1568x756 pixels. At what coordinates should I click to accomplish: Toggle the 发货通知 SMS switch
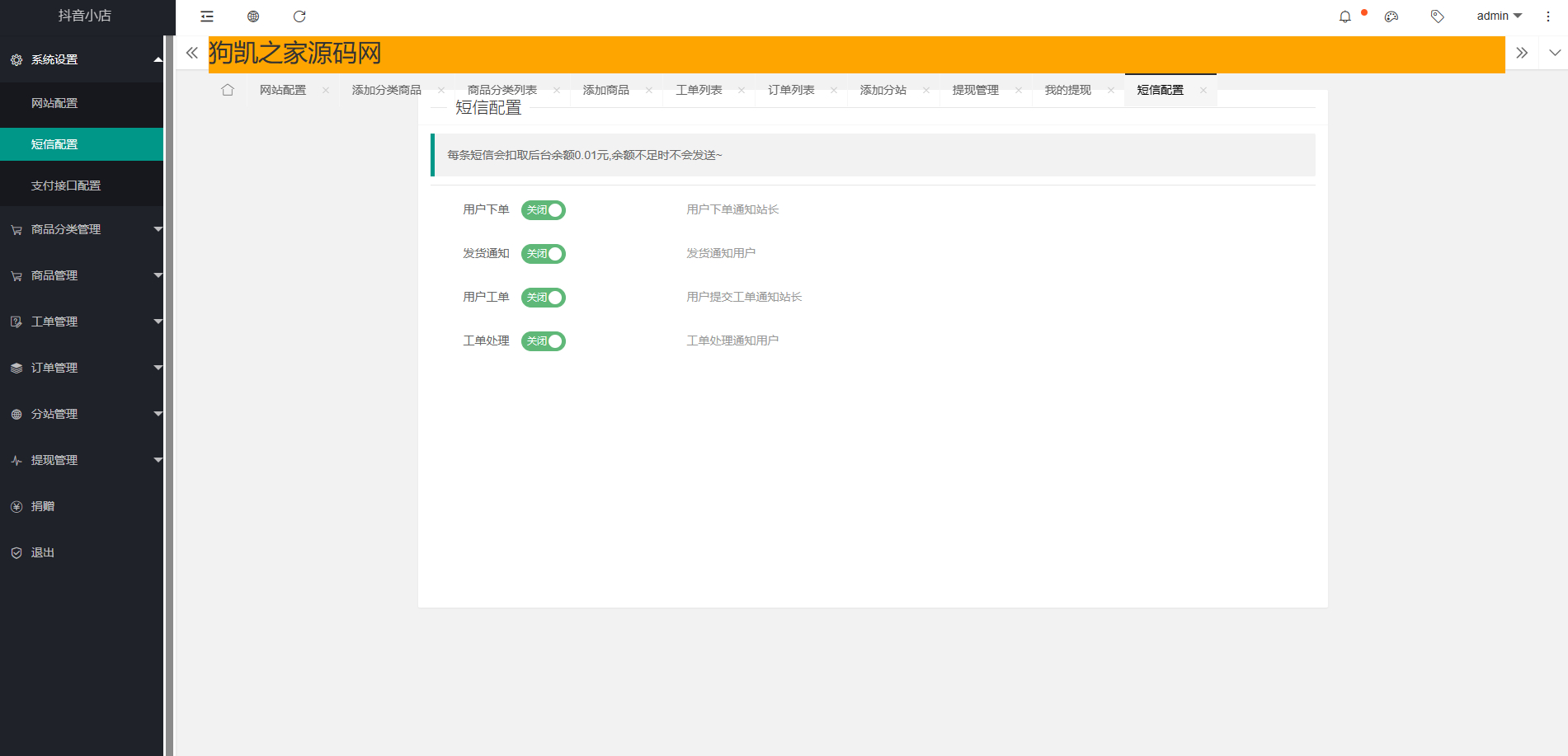[x=544, y=254]
